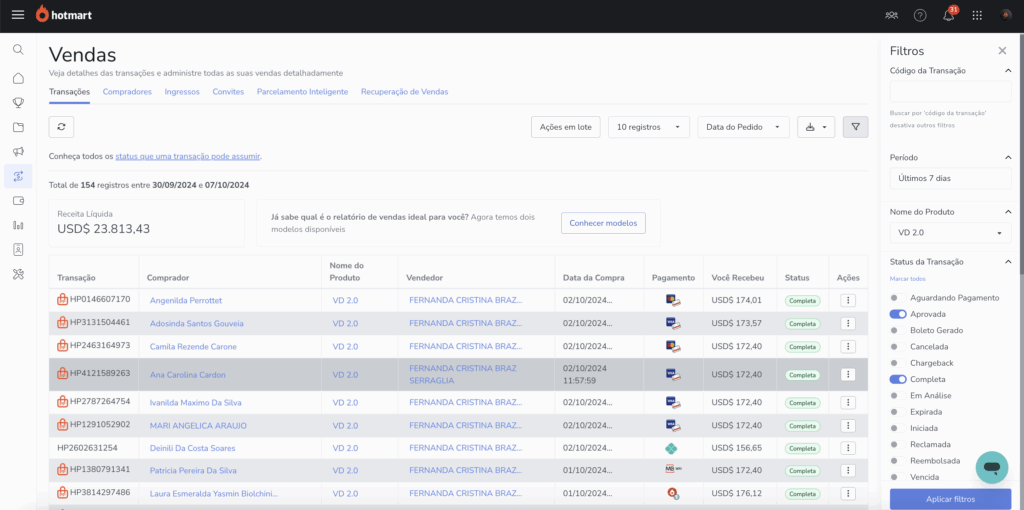Viewport: 1024px width, 510px height.
Task: Open the 10 registros dropdown
Action: pos(648,127)
